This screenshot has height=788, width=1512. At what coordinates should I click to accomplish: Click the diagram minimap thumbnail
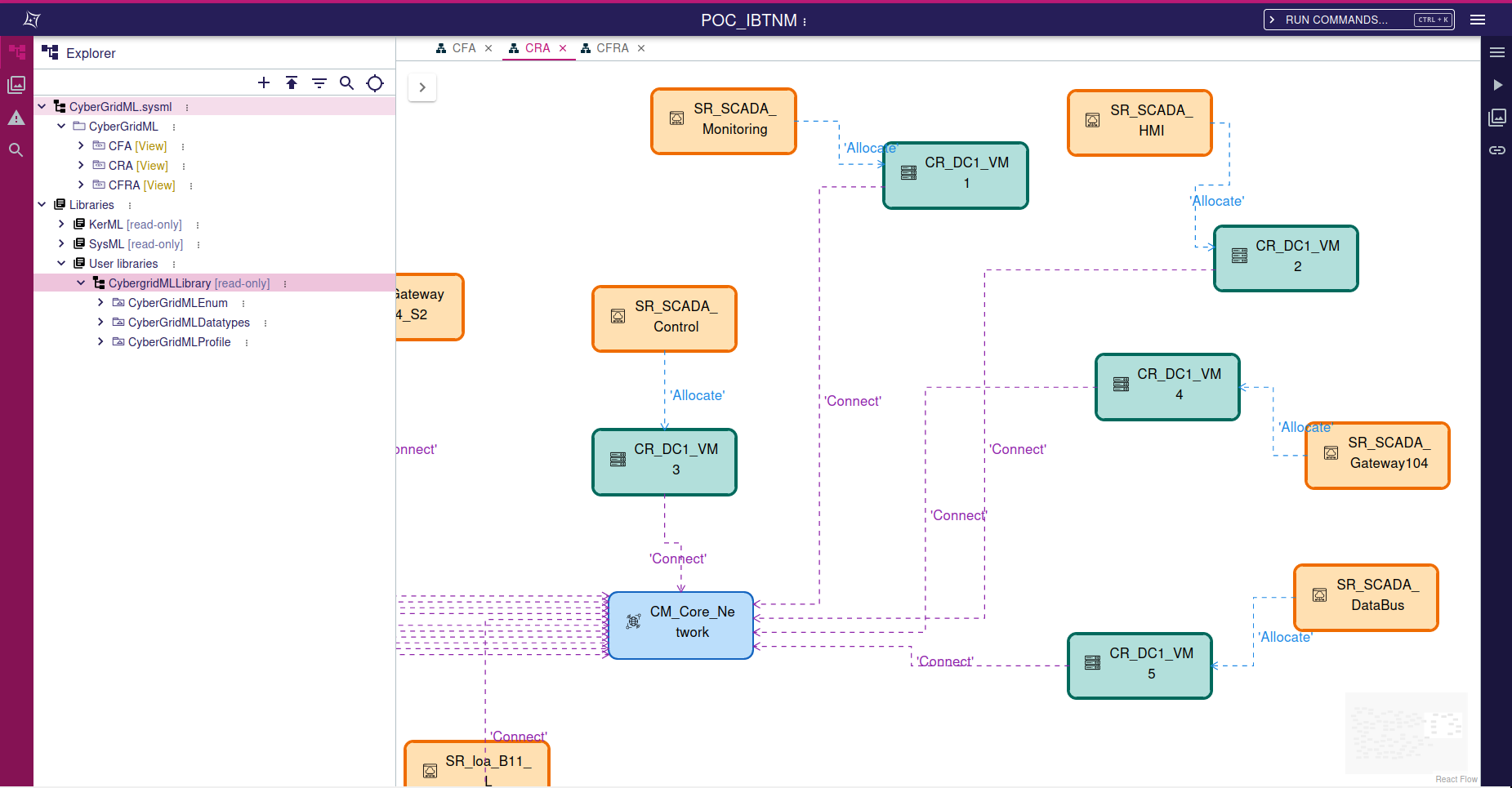coord(1407,732)
